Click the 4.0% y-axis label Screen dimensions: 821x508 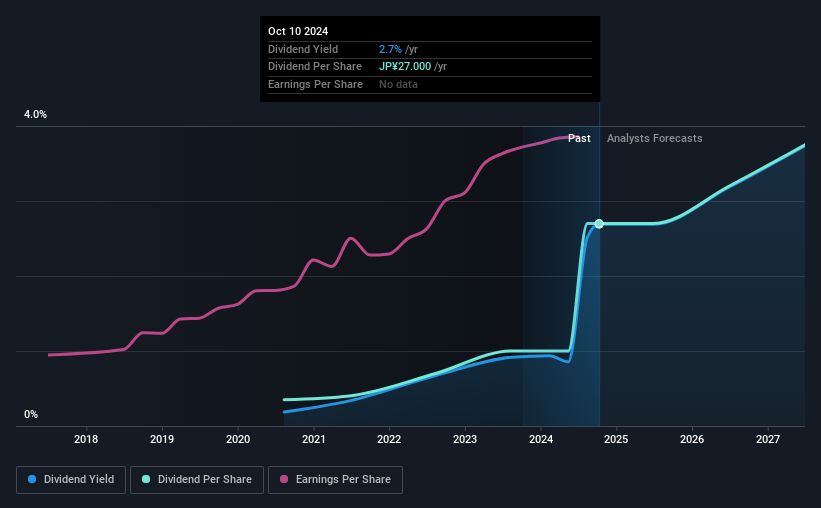coord(36,114)
